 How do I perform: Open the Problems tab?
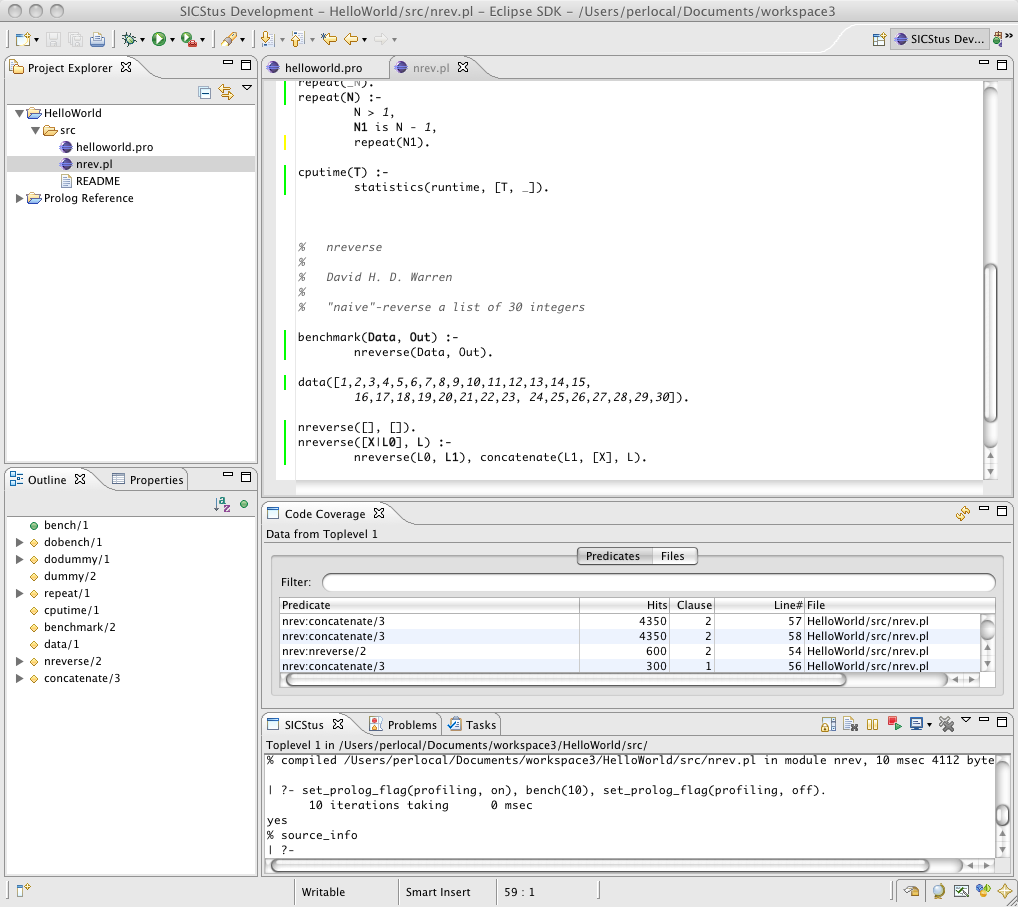[x=403, y=725]
